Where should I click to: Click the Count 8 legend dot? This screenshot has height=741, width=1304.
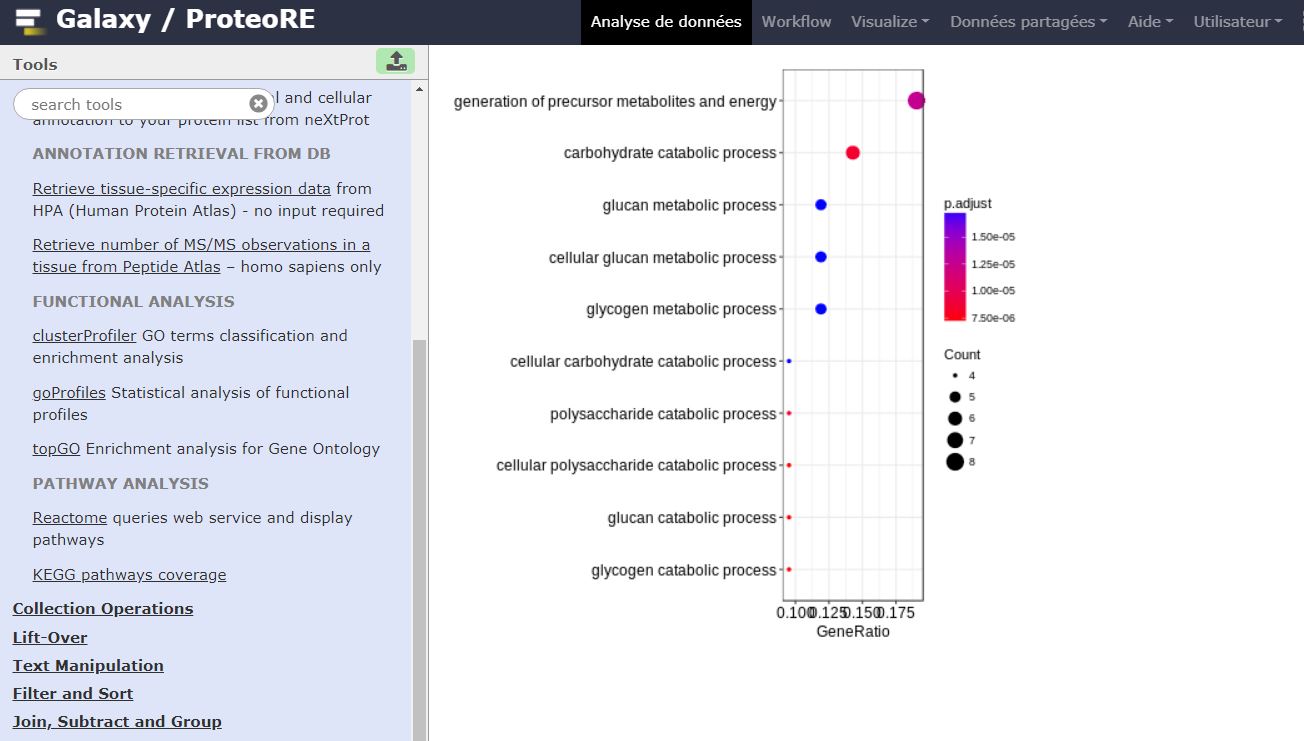coord(955,461)
